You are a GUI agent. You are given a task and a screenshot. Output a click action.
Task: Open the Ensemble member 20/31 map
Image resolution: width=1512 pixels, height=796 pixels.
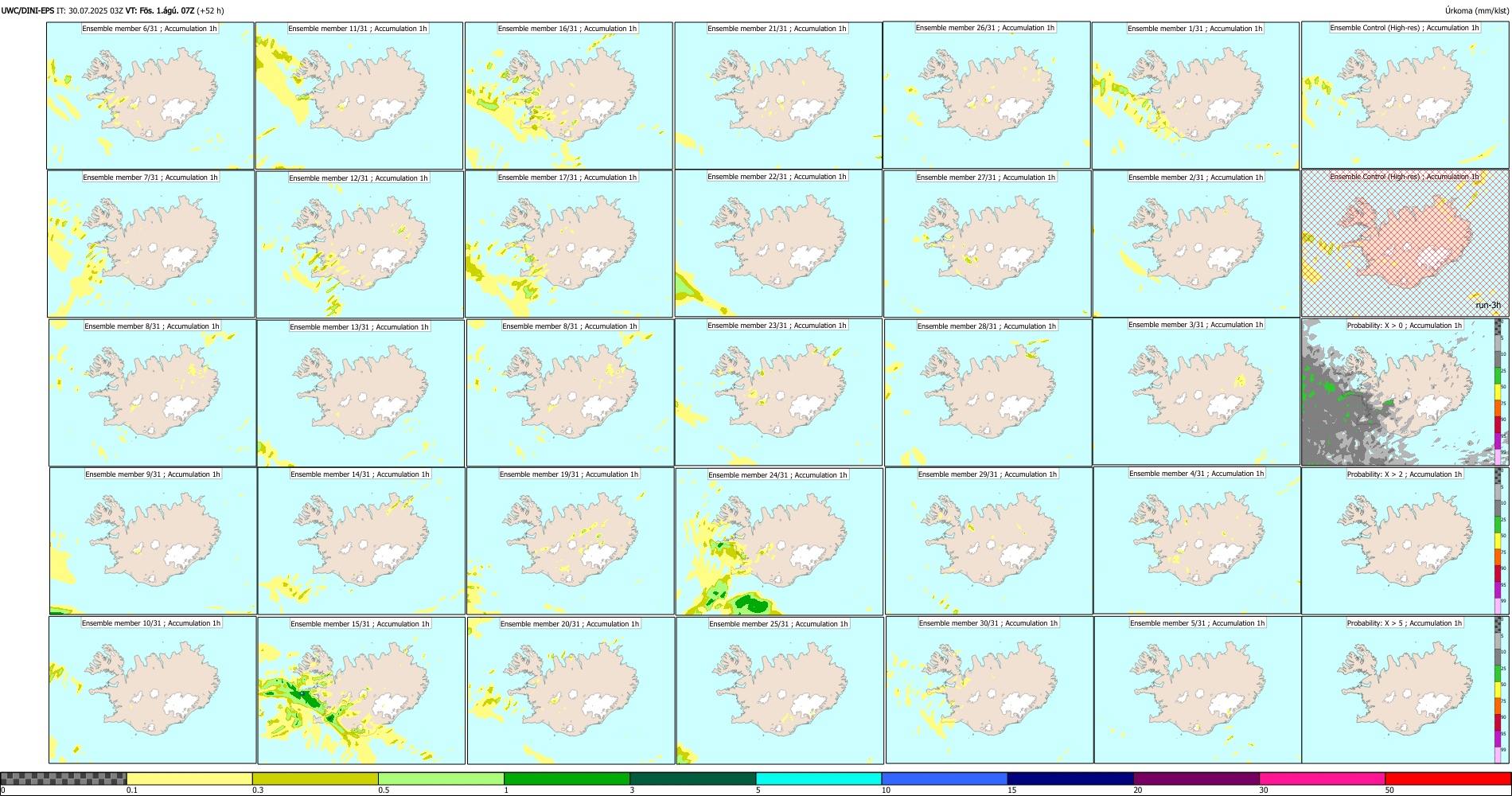click(x=571, y=691)
